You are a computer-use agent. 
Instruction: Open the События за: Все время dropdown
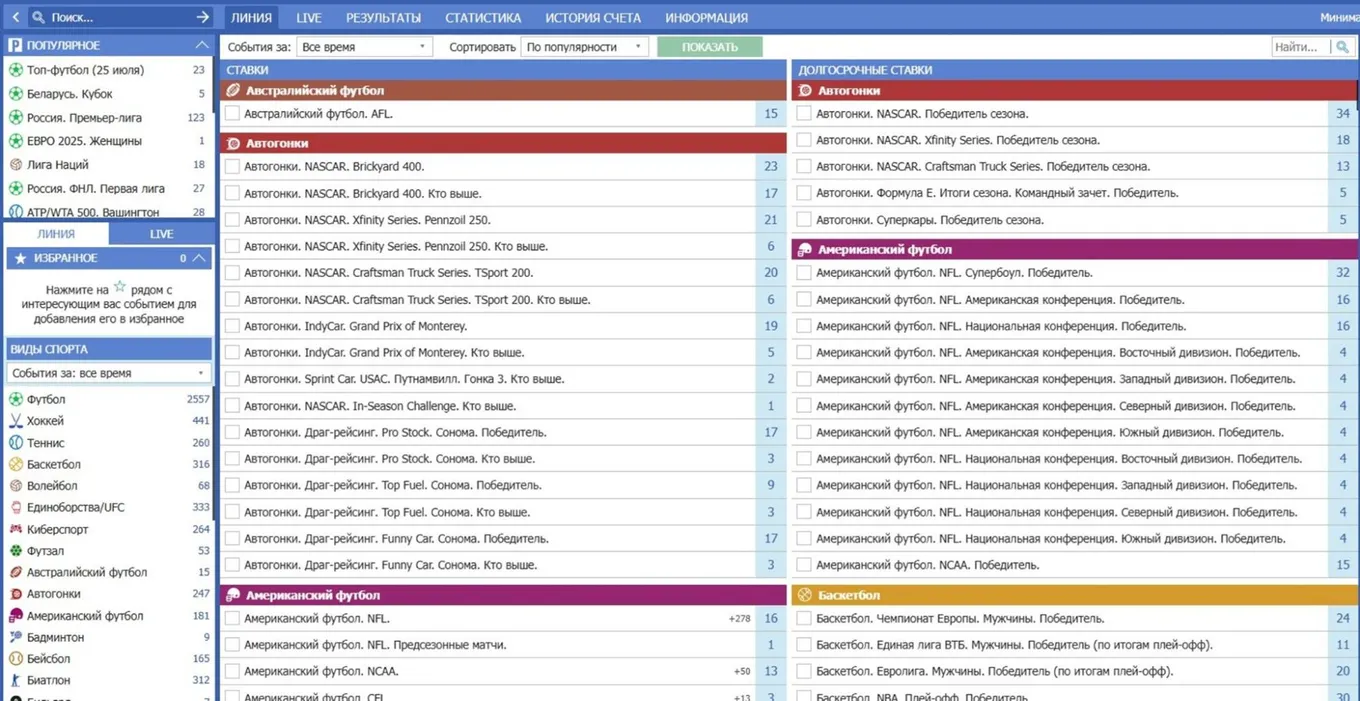(x=364, y=47)
